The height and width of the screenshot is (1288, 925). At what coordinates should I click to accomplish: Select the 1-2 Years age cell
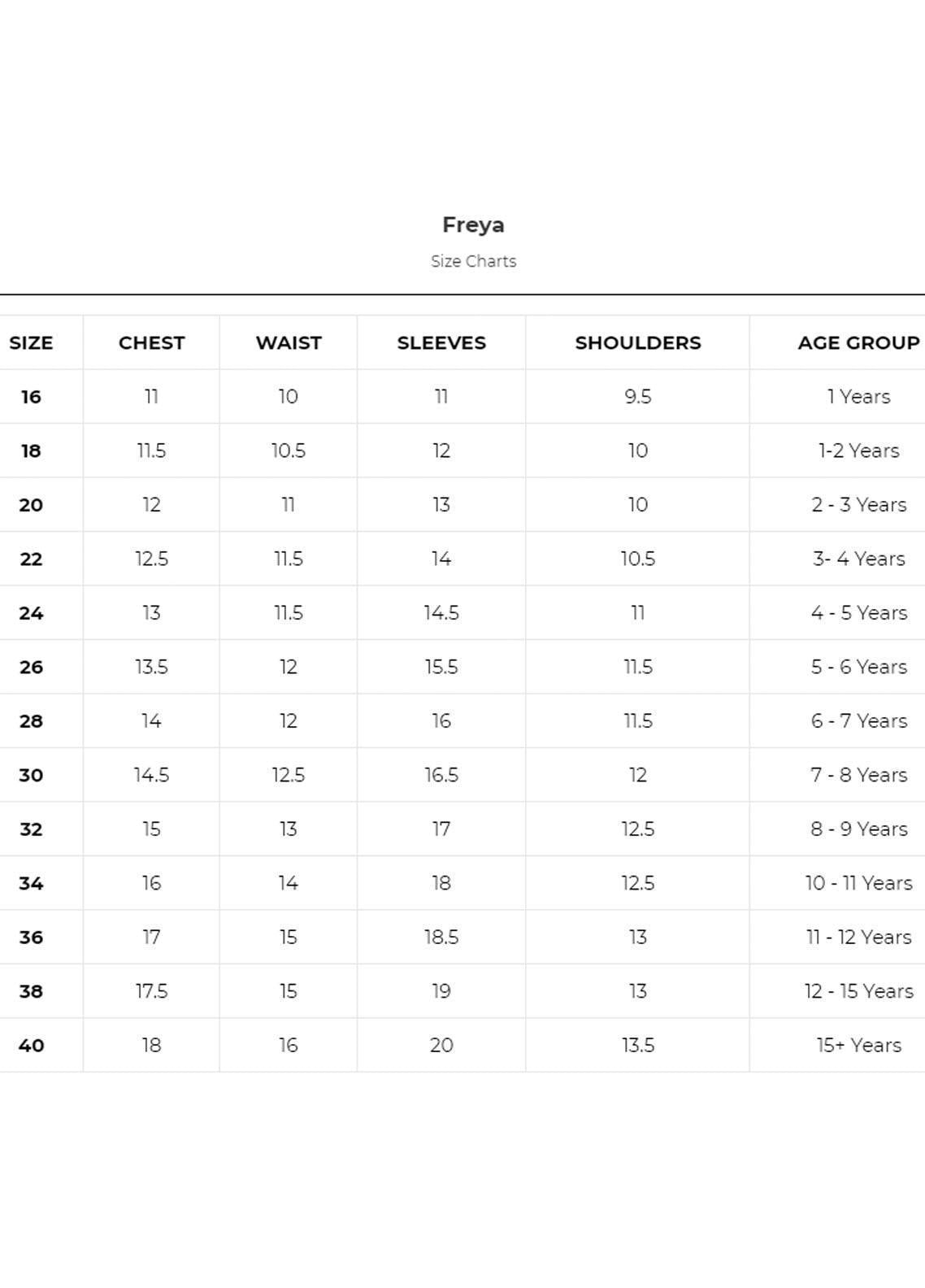(858, 451)
